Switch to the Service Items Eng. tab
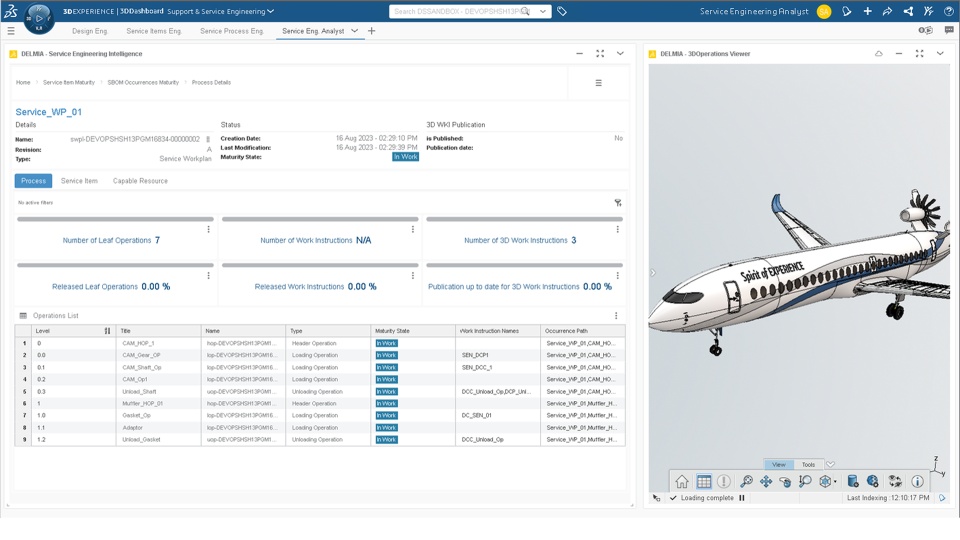 (154, 31)
